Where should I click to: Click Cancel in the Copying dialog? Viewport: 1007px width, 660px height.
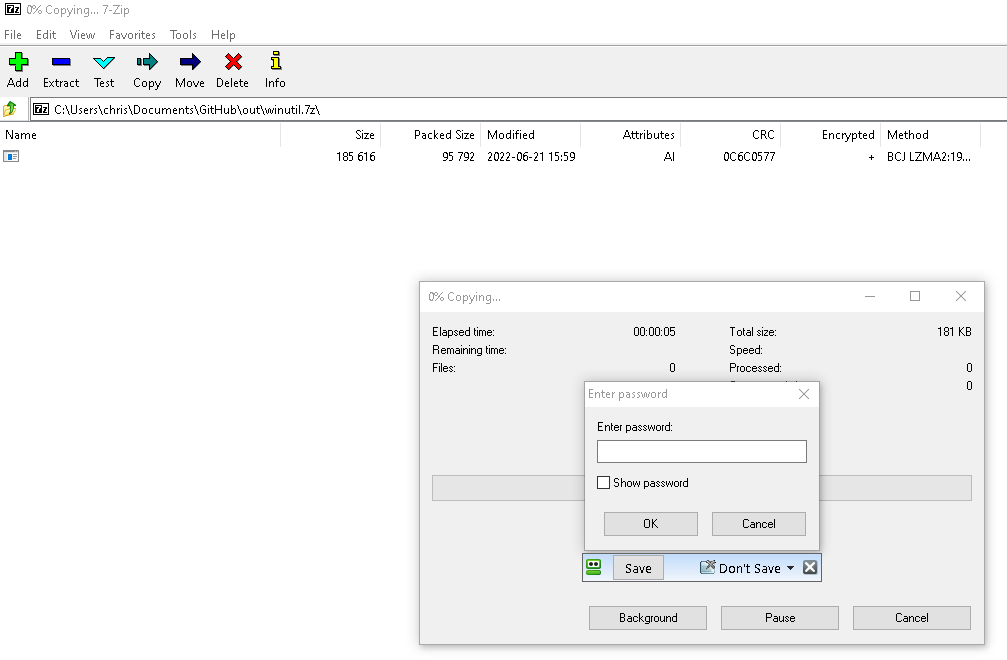coord(911,618)
